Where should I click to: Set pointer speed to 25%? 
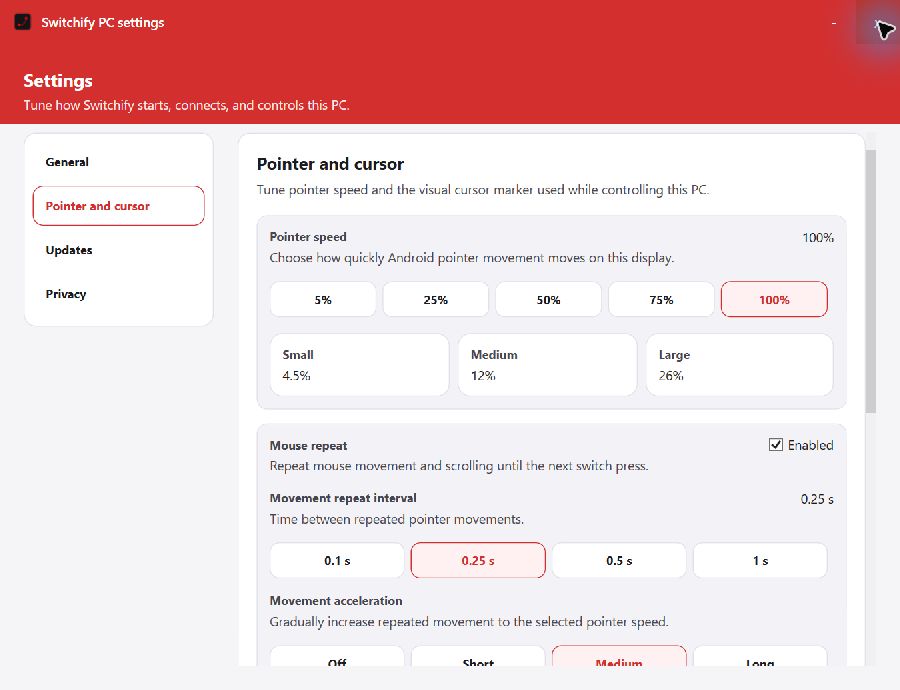436,299
